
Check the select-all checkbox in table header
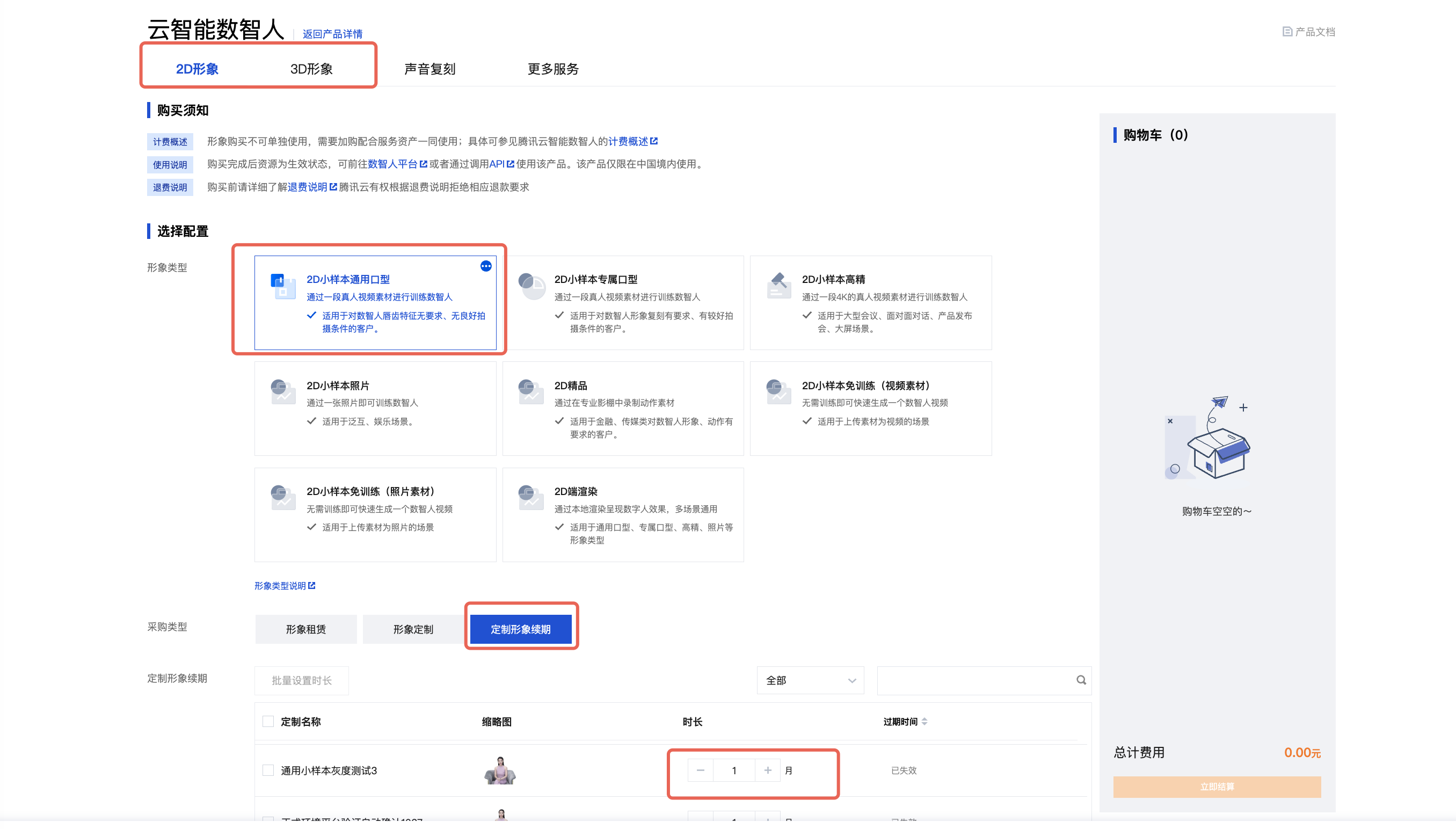[268, 722]
